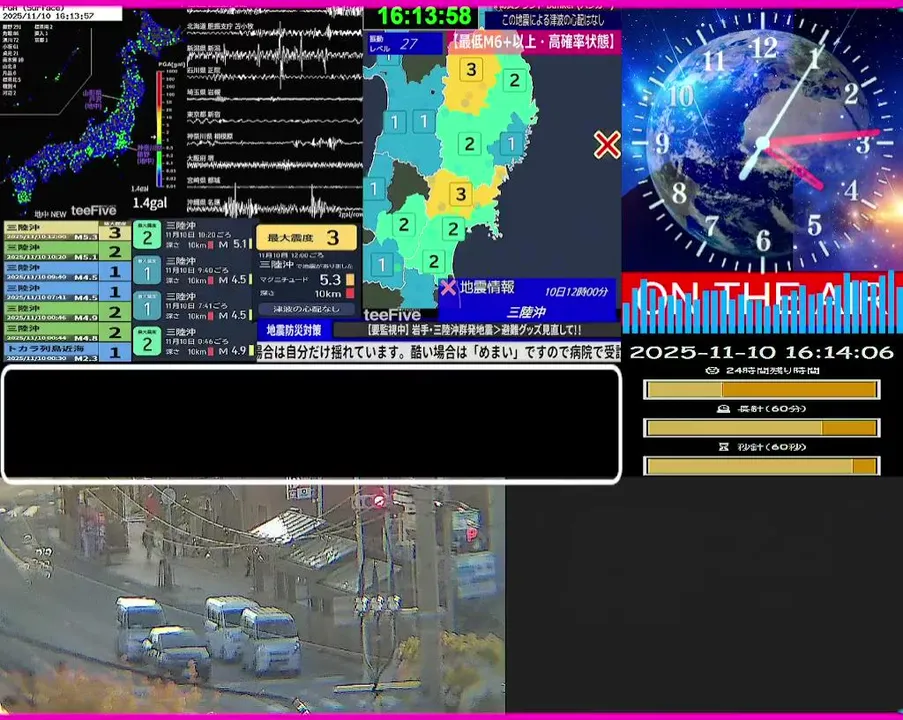Click the intensity 1 badge for 9:40 quake
This screenshot has width=903, height=720.
[147, 271]
